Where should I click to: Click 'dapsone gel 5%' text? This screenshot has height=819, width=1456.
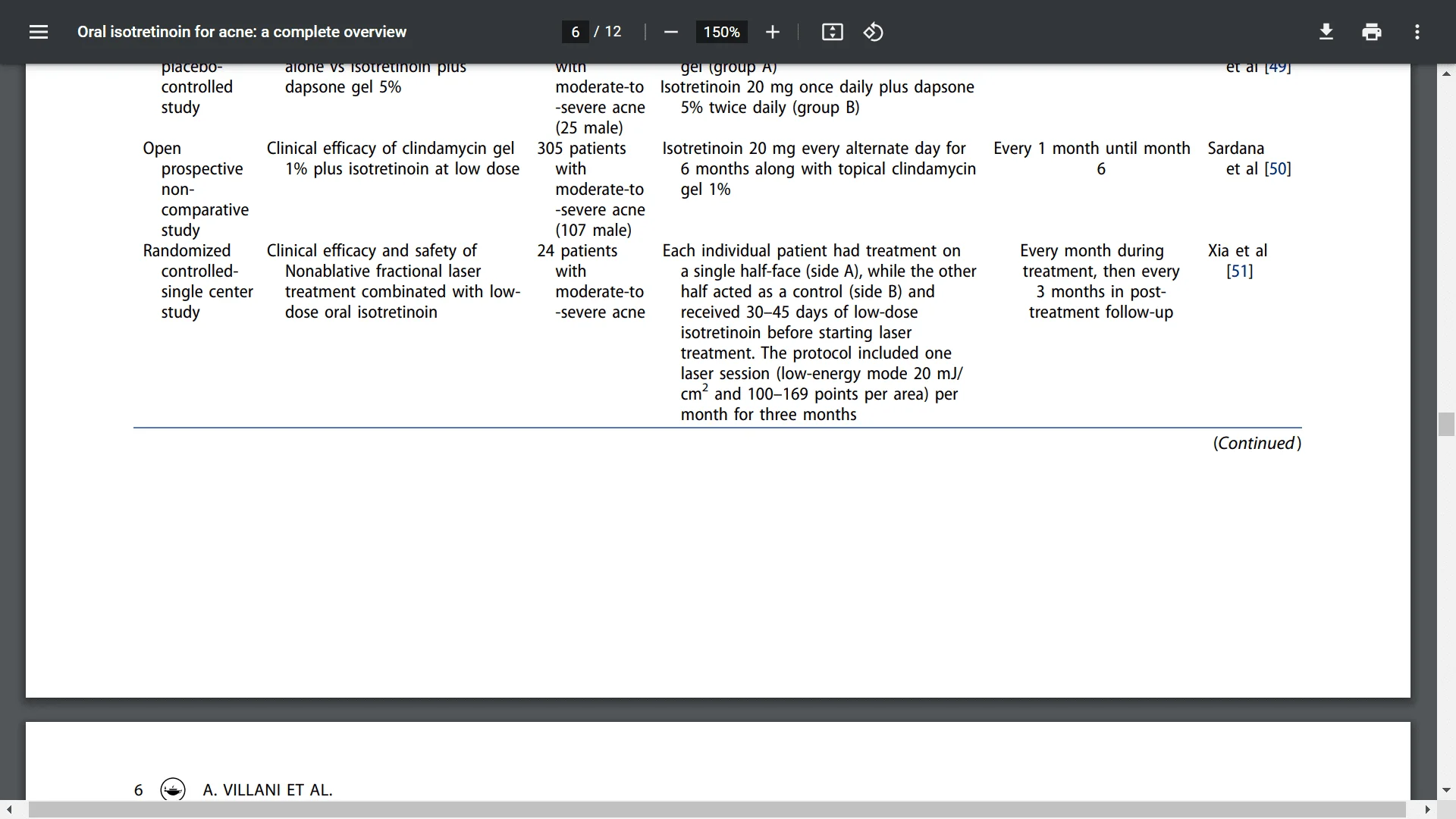(x=344, y=87)
